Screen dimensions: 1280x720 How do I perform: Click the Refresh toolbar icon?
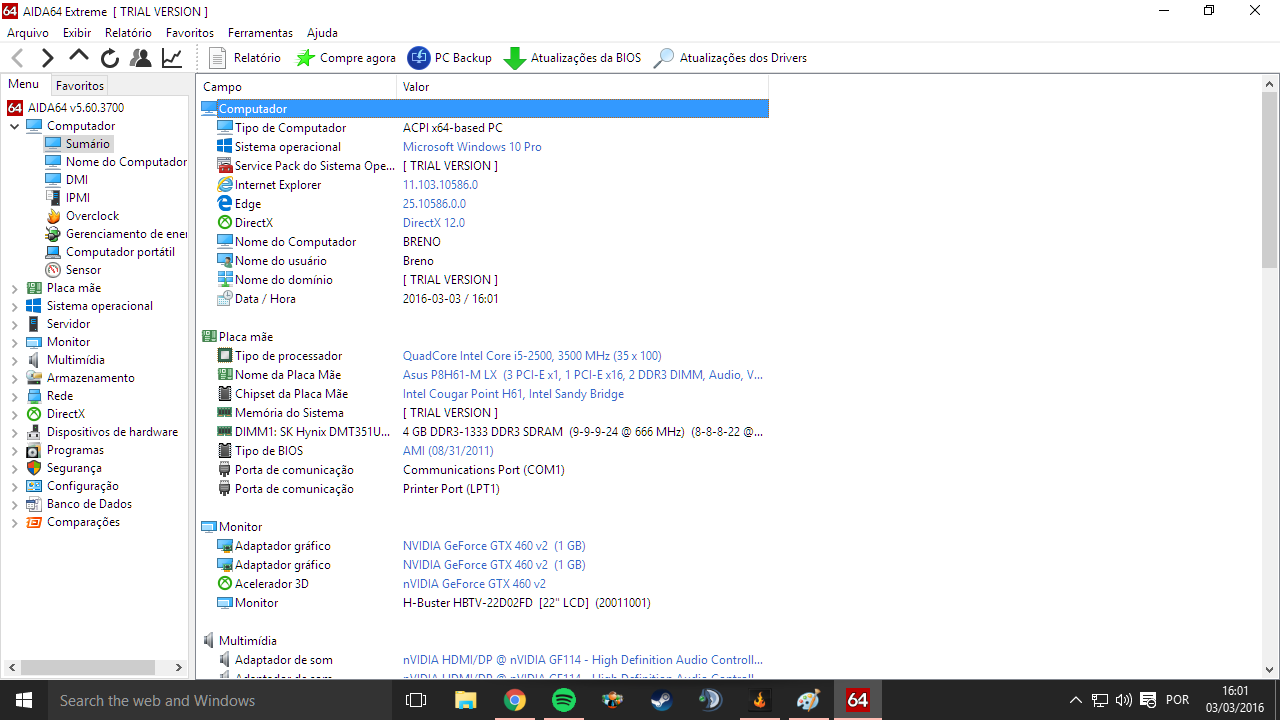click(110, 58)
